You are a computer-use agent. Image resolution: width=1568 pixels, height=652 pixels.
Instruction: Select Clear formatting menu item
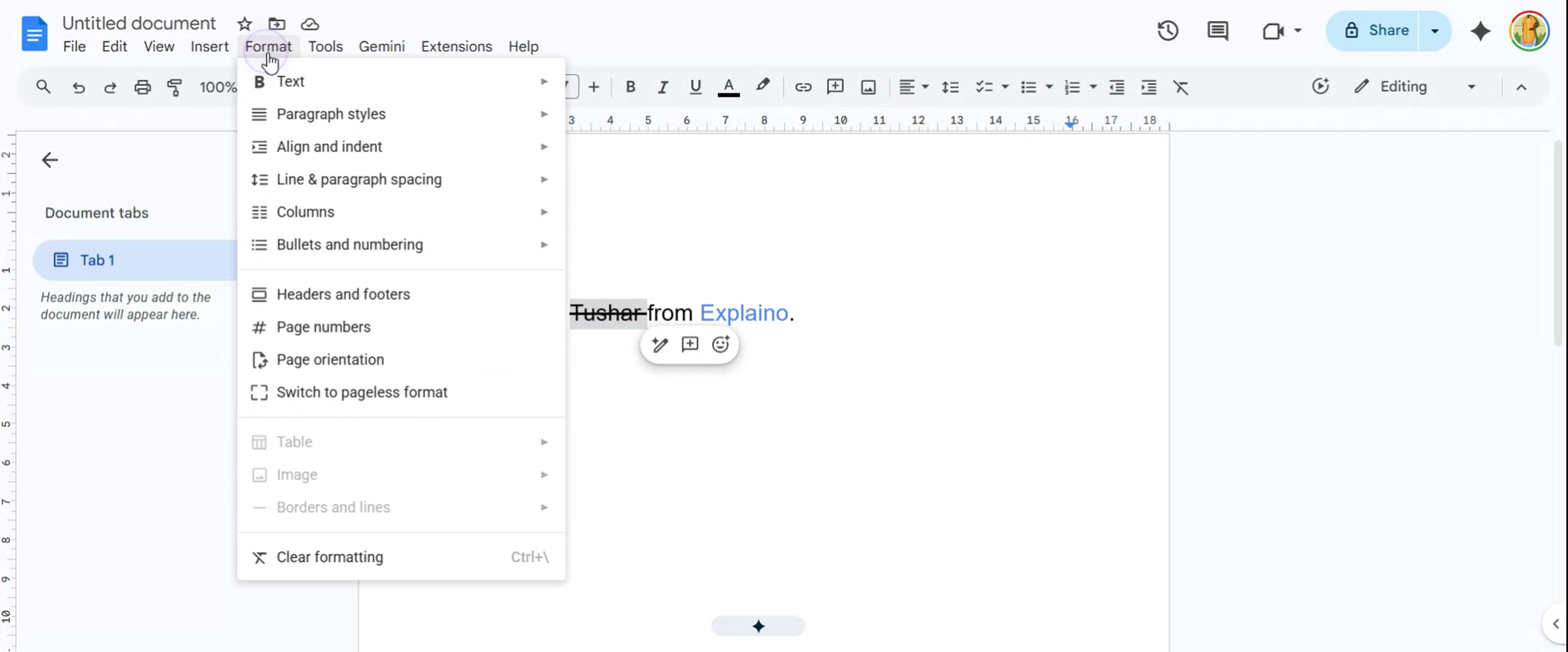[401, 557]
